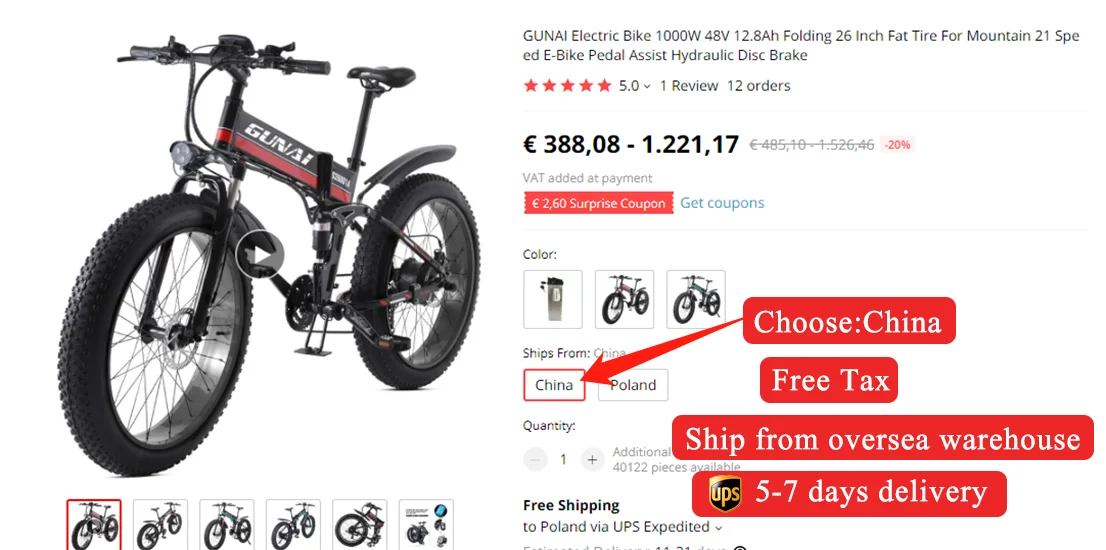
Task: Click the € 2,60 Surprise Coupon badge
Action: tap(598, 204)
